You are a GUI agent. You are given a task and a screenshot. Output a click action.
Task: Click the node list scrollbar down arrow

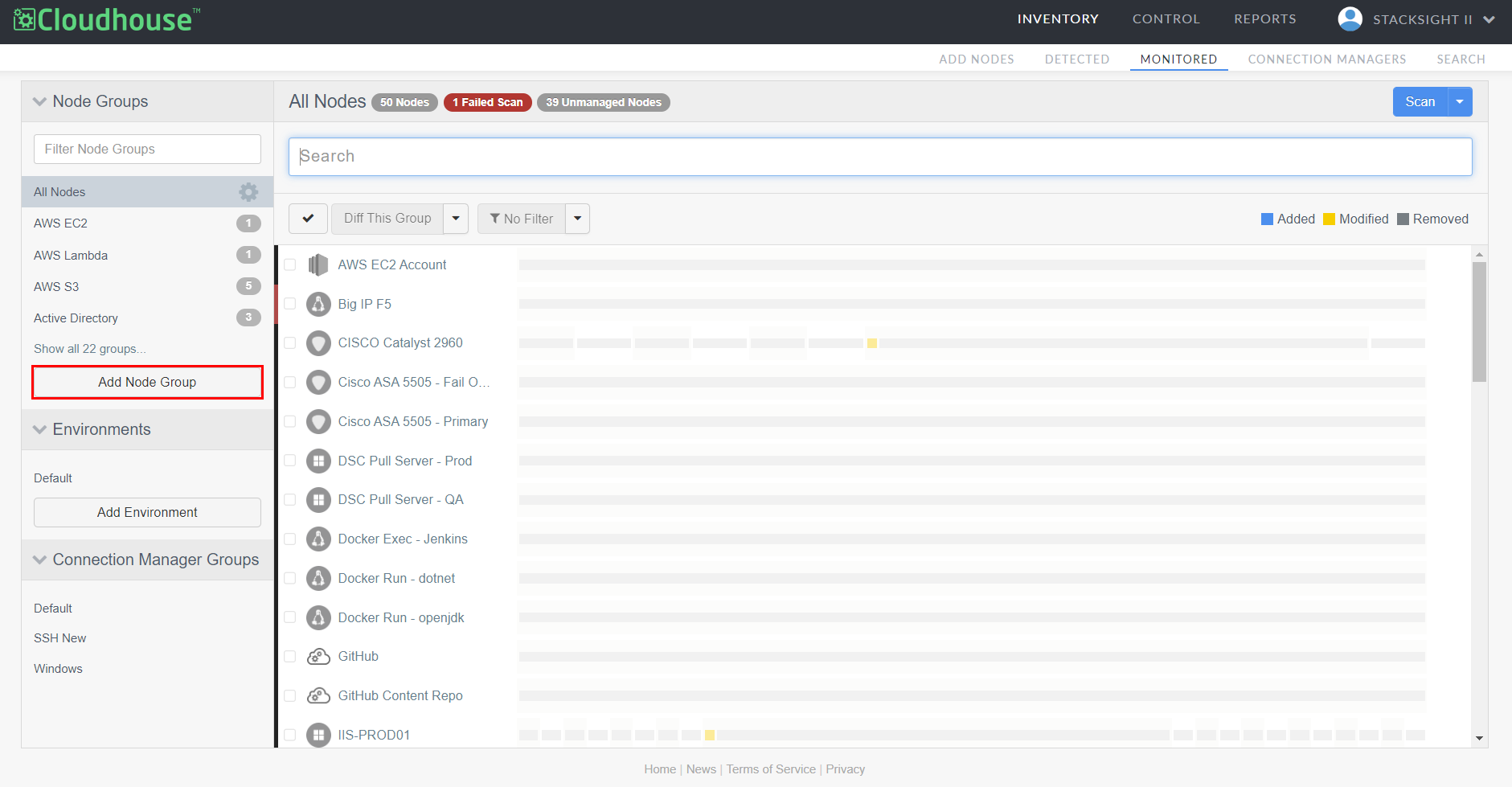click(x=1479, y=738)
